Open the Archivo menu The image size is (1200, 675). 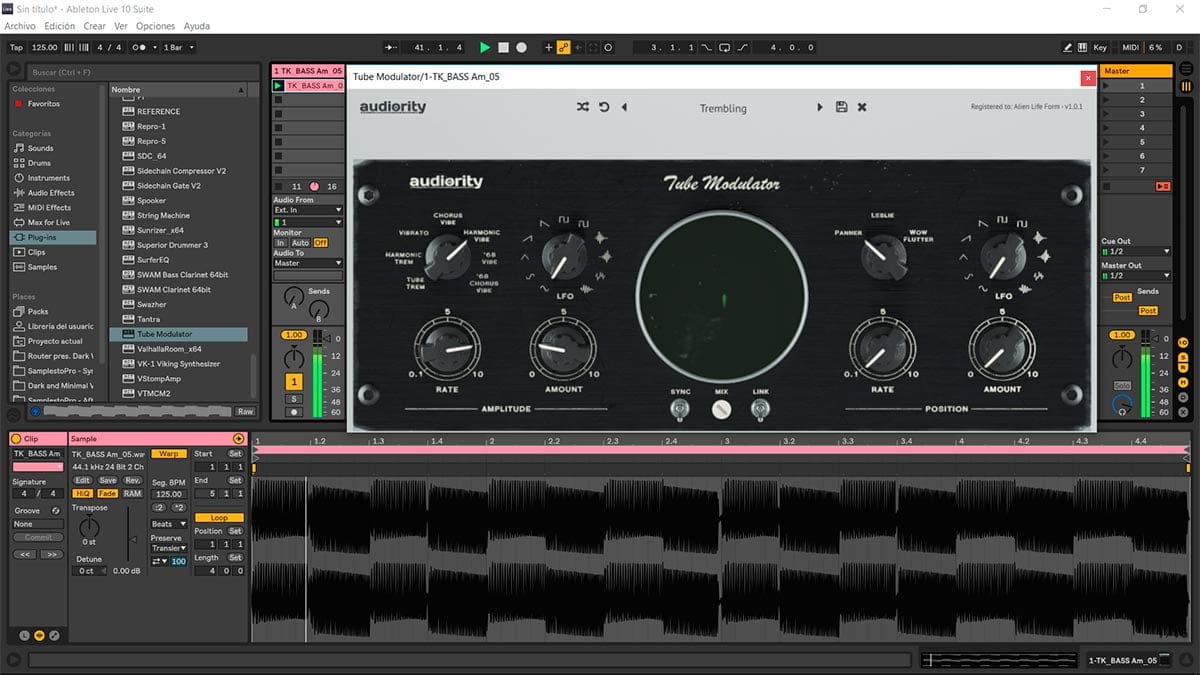20,26
